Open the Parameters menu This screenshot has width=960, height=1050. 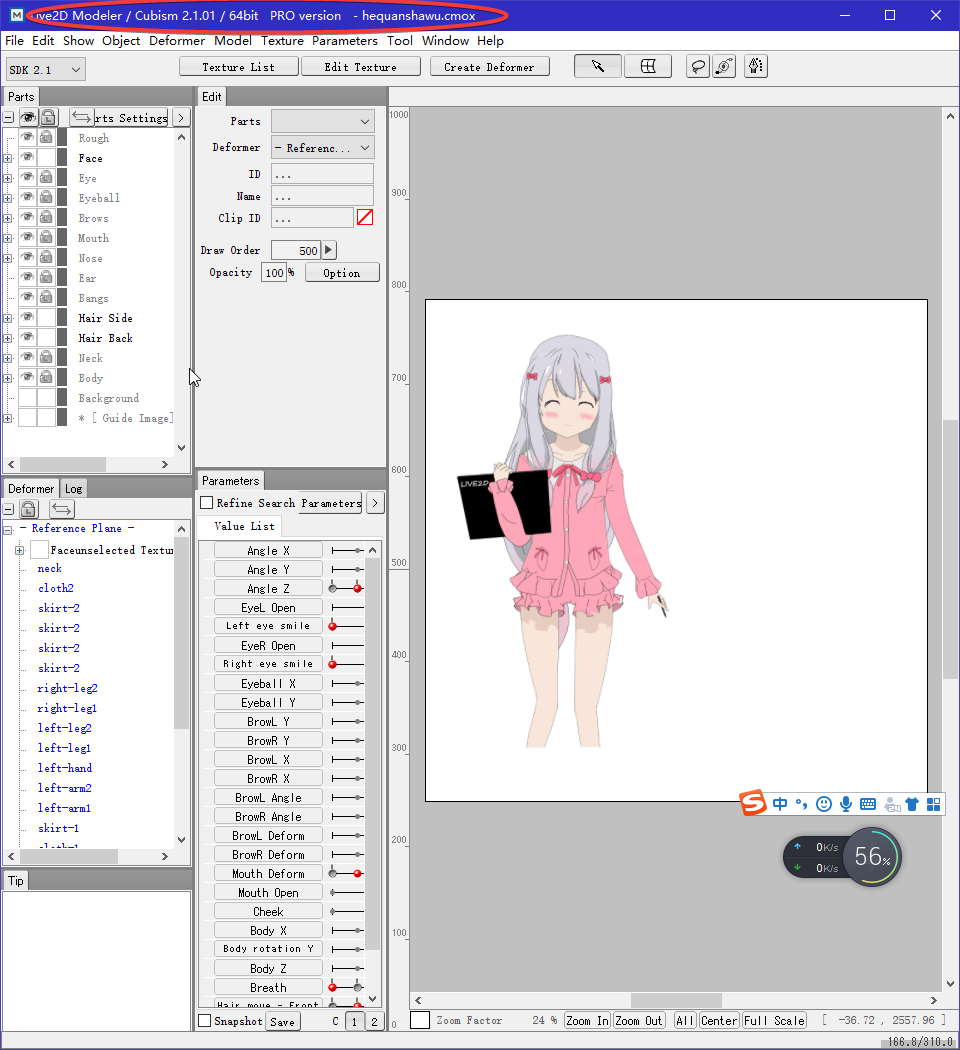[x=345, y=41]
